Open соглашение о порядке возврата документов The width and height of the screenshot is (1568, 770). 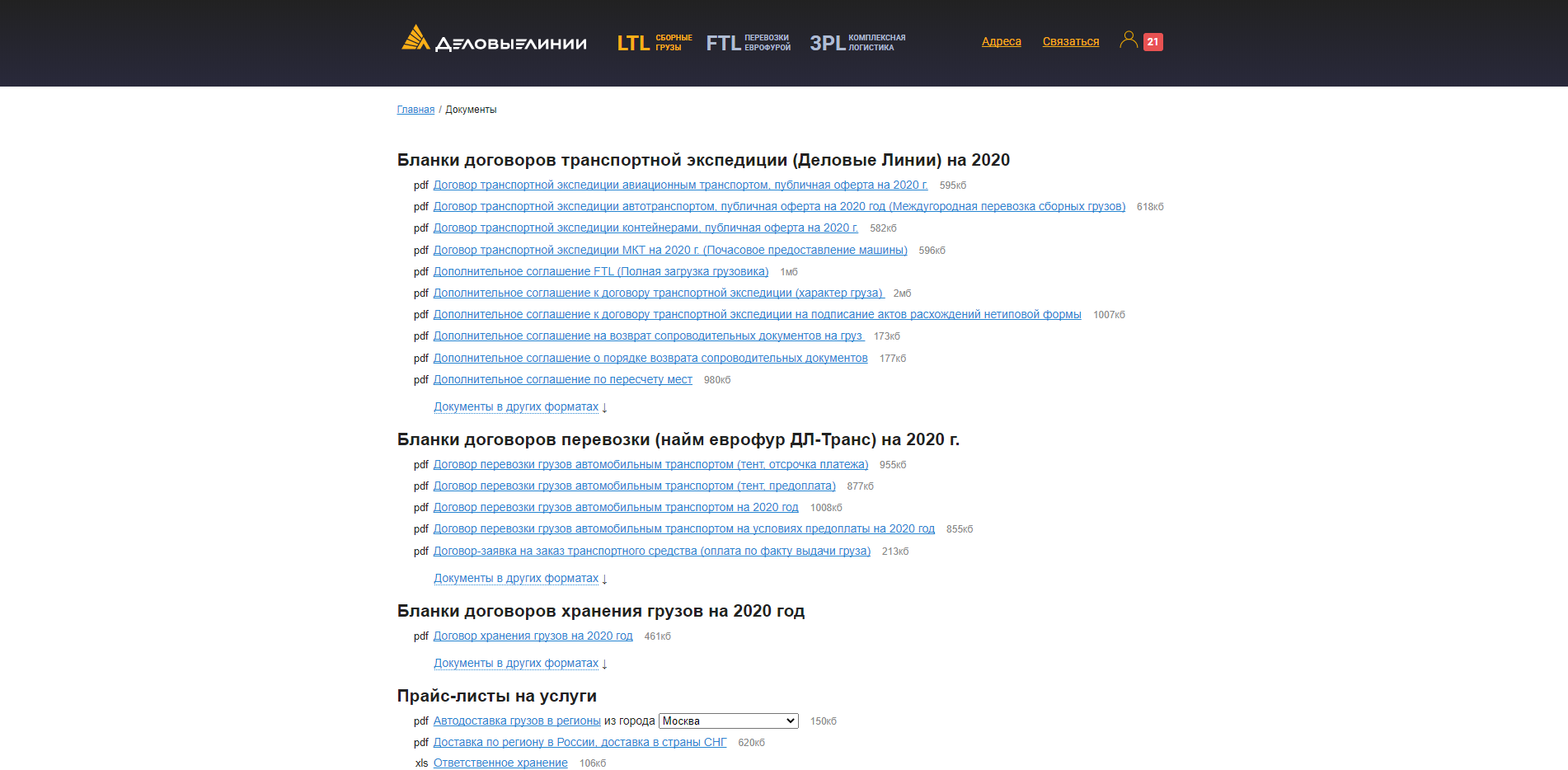pyautogui.click(x=650, y=358)
